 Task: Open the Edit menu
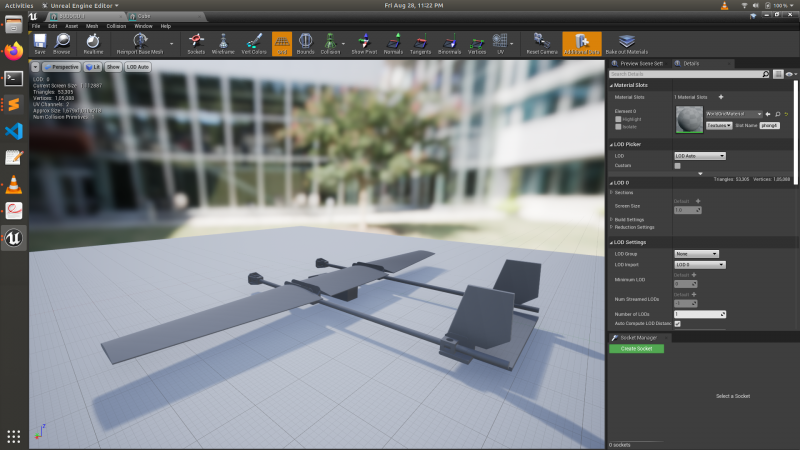tap(53, 26)
